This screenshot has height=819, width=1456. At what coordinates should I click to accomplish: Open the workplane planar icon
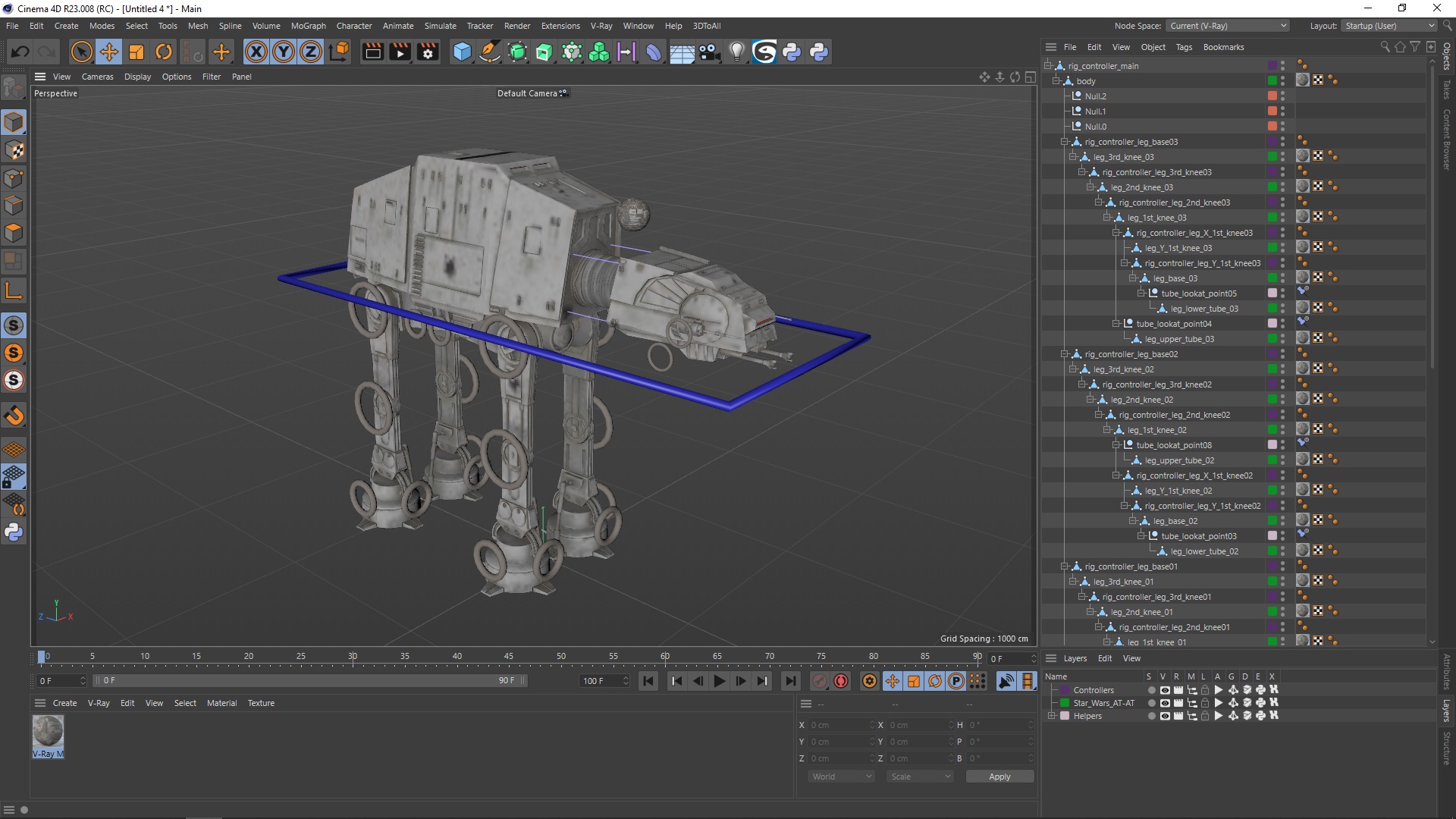click(x=14, y=450)
